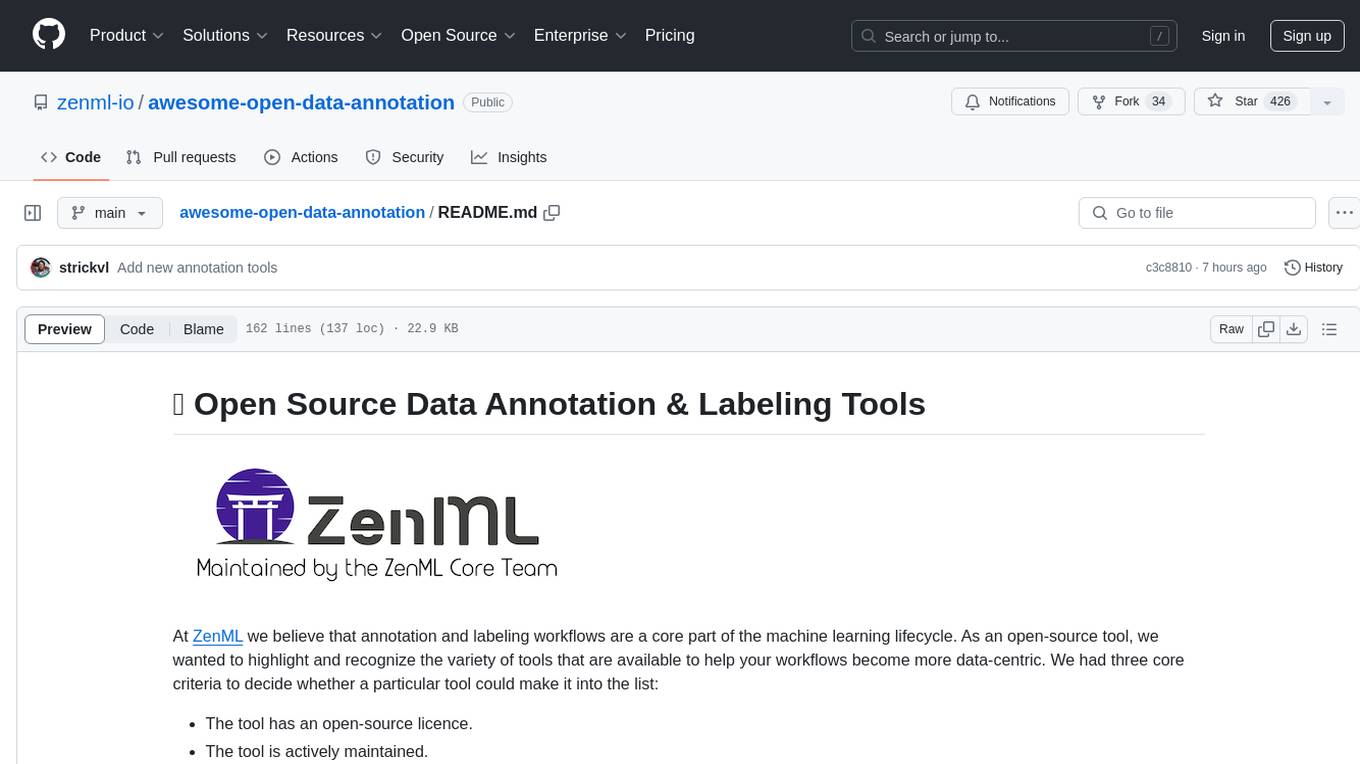Expand the Product menu
Image resolution: width=1360 pixels, height=764 pixels.
[x=127, y=35]
